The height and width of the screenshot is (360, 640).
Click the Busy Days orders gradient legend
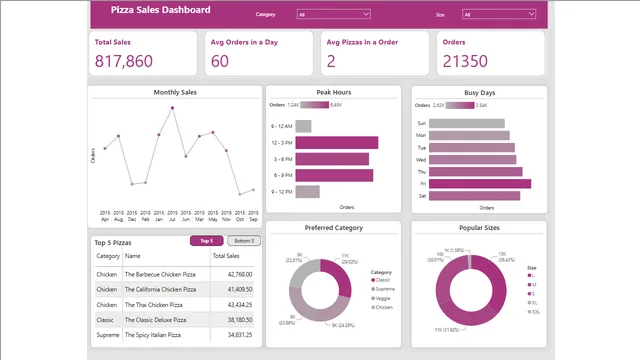[460, 105]
